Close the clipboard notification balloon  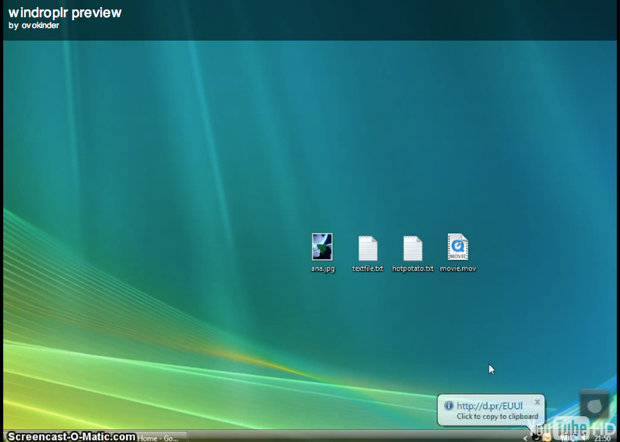coord(537,402)
